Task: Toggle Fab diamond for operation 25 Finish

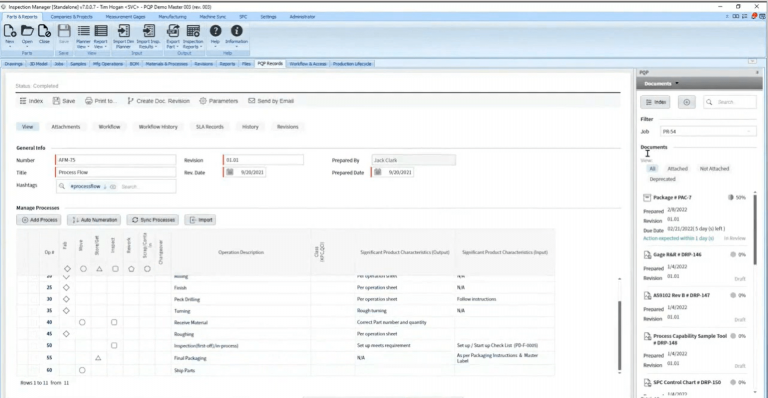Action: tap(66, 287)
